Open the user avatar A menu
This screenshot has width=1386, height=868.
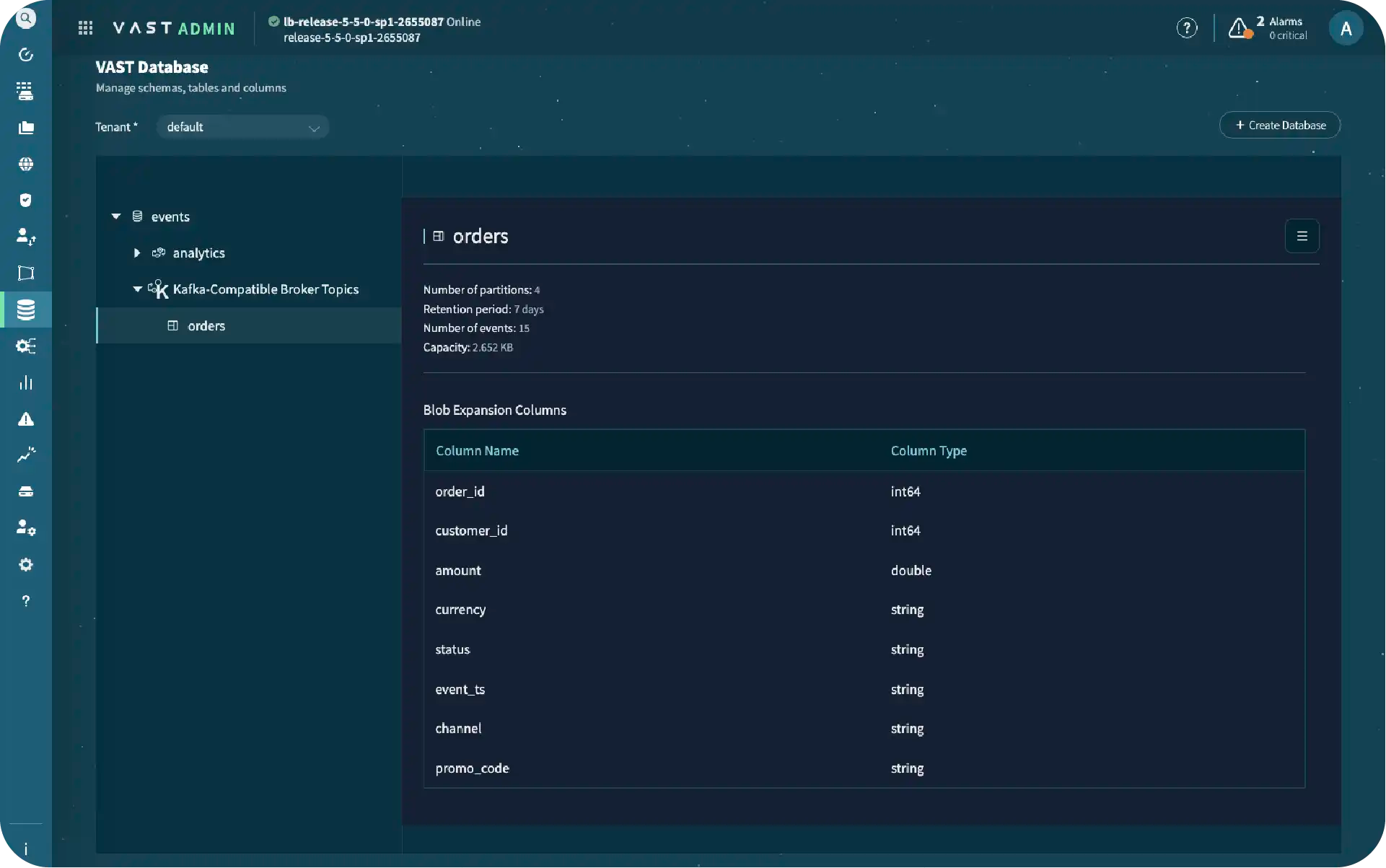click(1346, 28)
